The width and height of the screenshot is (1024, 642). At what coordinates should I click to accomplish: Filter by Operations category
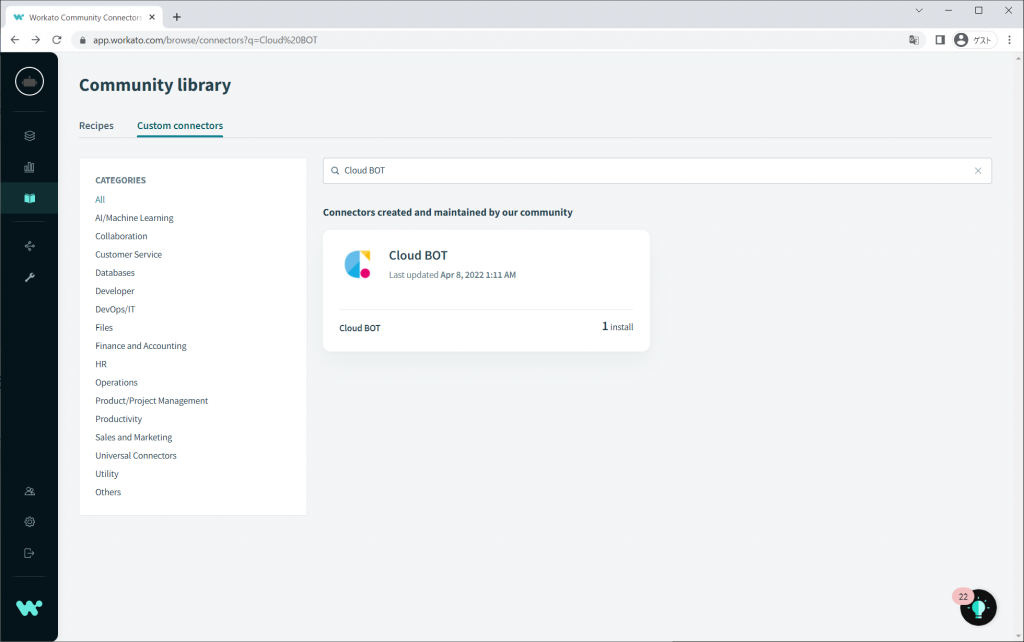coord(116,382)
